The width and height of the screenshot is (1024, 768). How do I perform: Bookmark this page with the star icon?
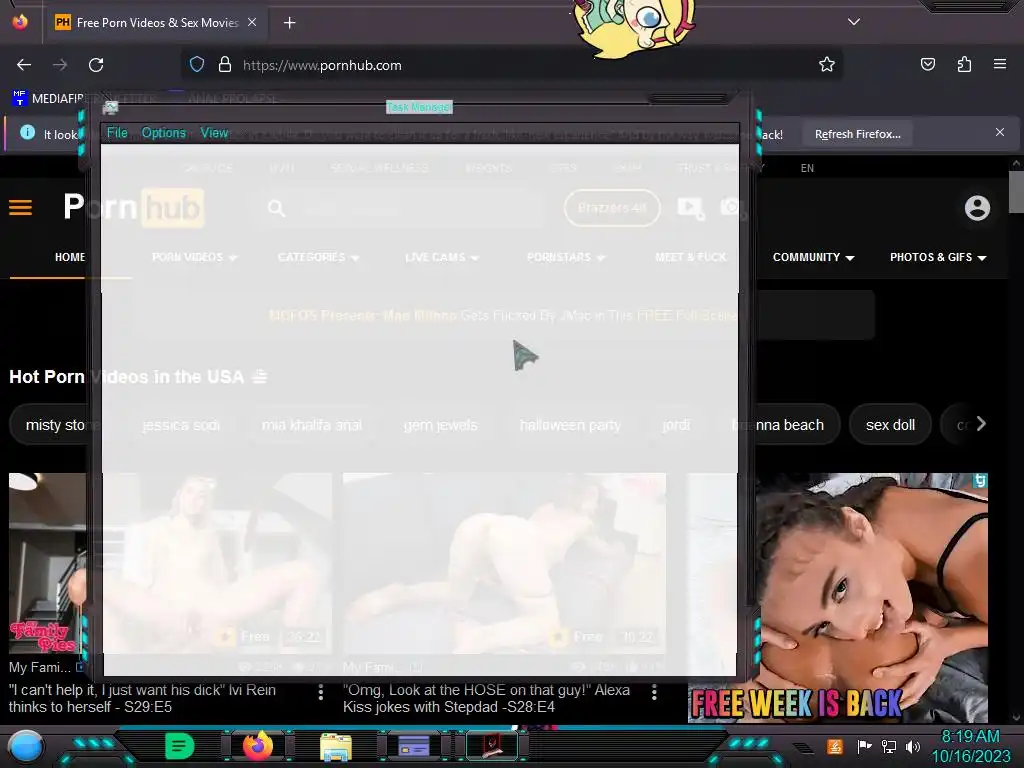point(827,64)
